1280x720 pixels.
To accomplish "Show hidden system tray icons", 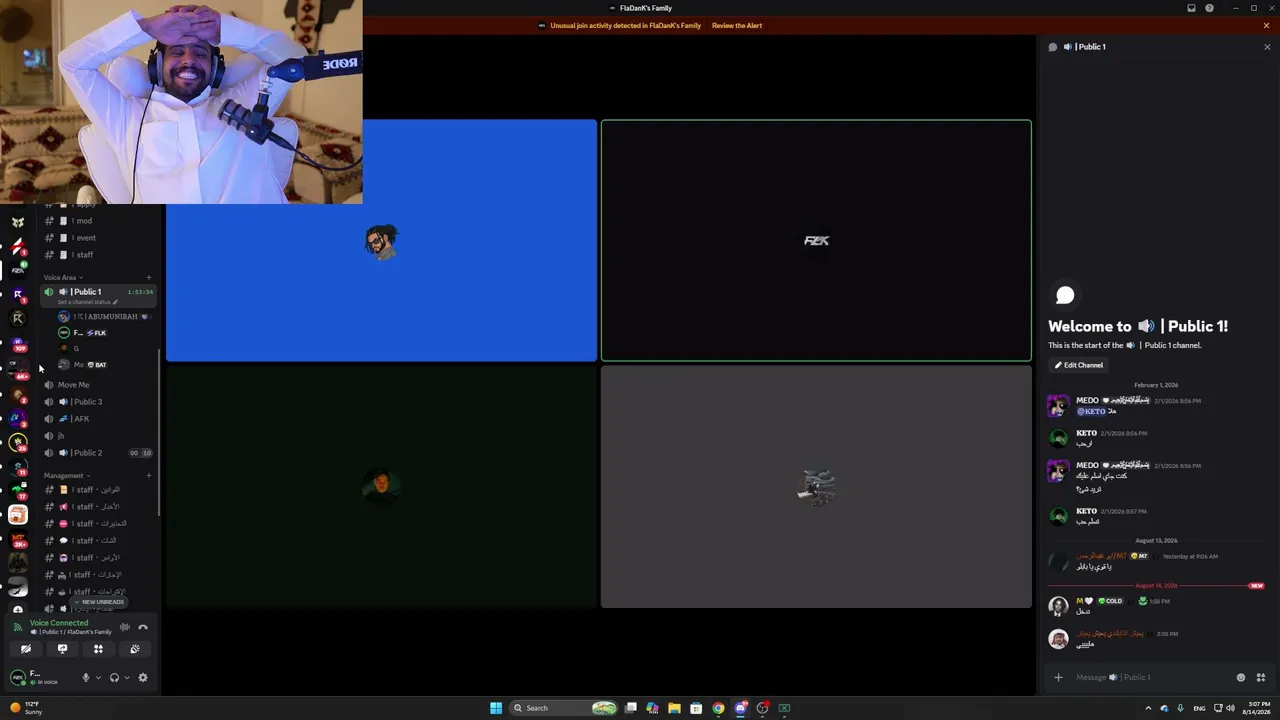I will [x=1147, y=708].
